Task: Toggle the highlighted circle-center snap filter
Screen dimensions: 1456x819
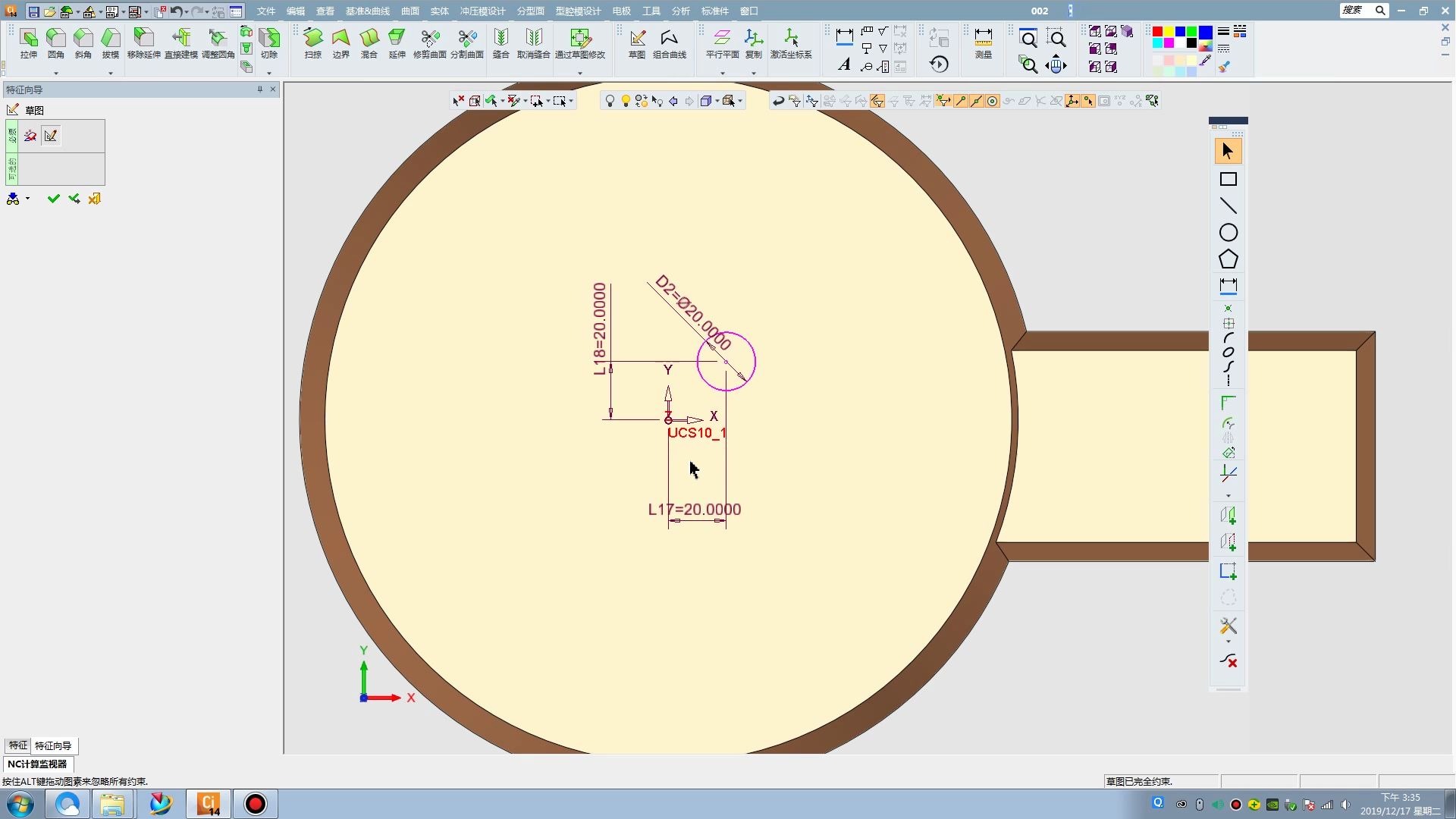Action: point(992,101)
